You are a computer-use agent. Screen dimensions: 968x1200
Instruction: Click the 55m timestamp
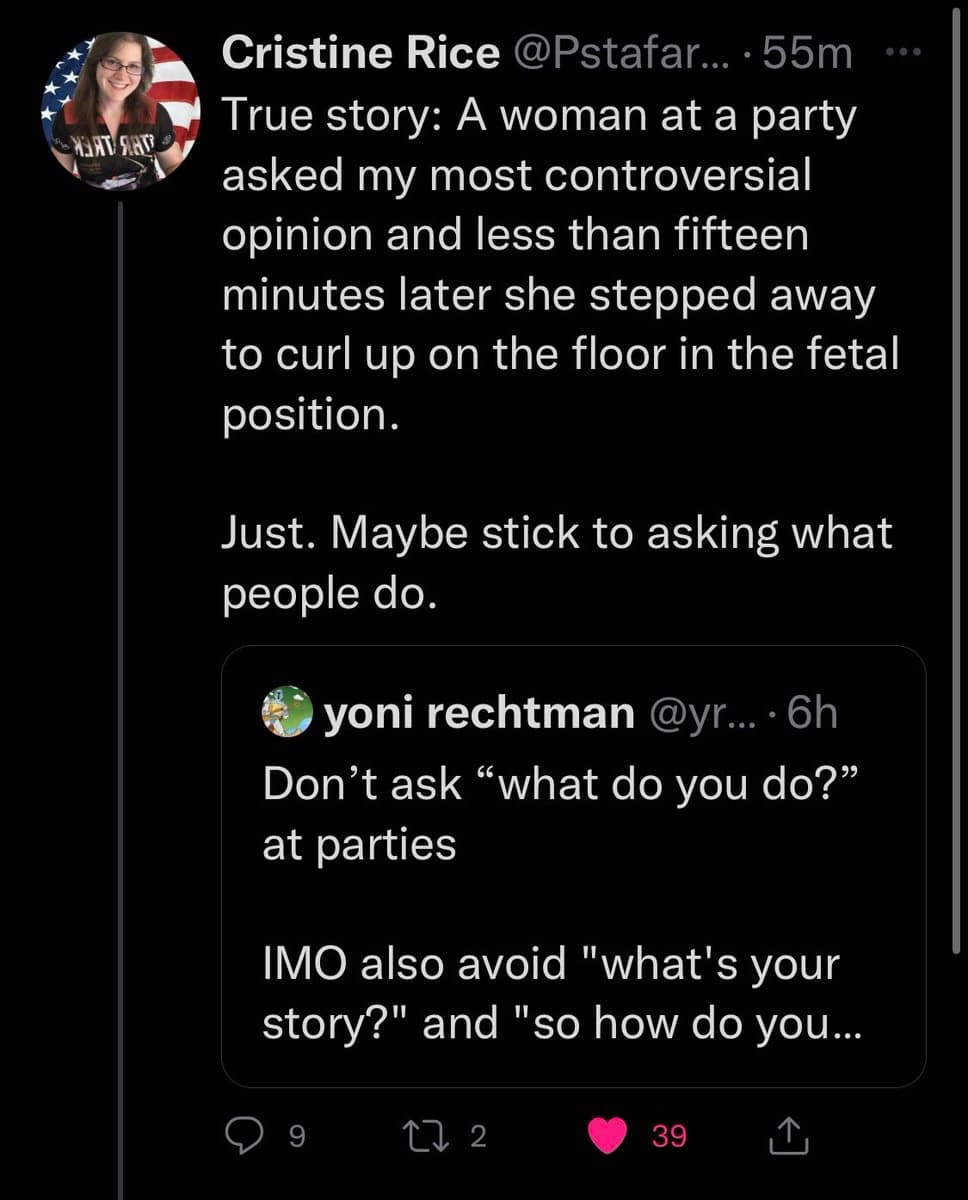(807, 54)
